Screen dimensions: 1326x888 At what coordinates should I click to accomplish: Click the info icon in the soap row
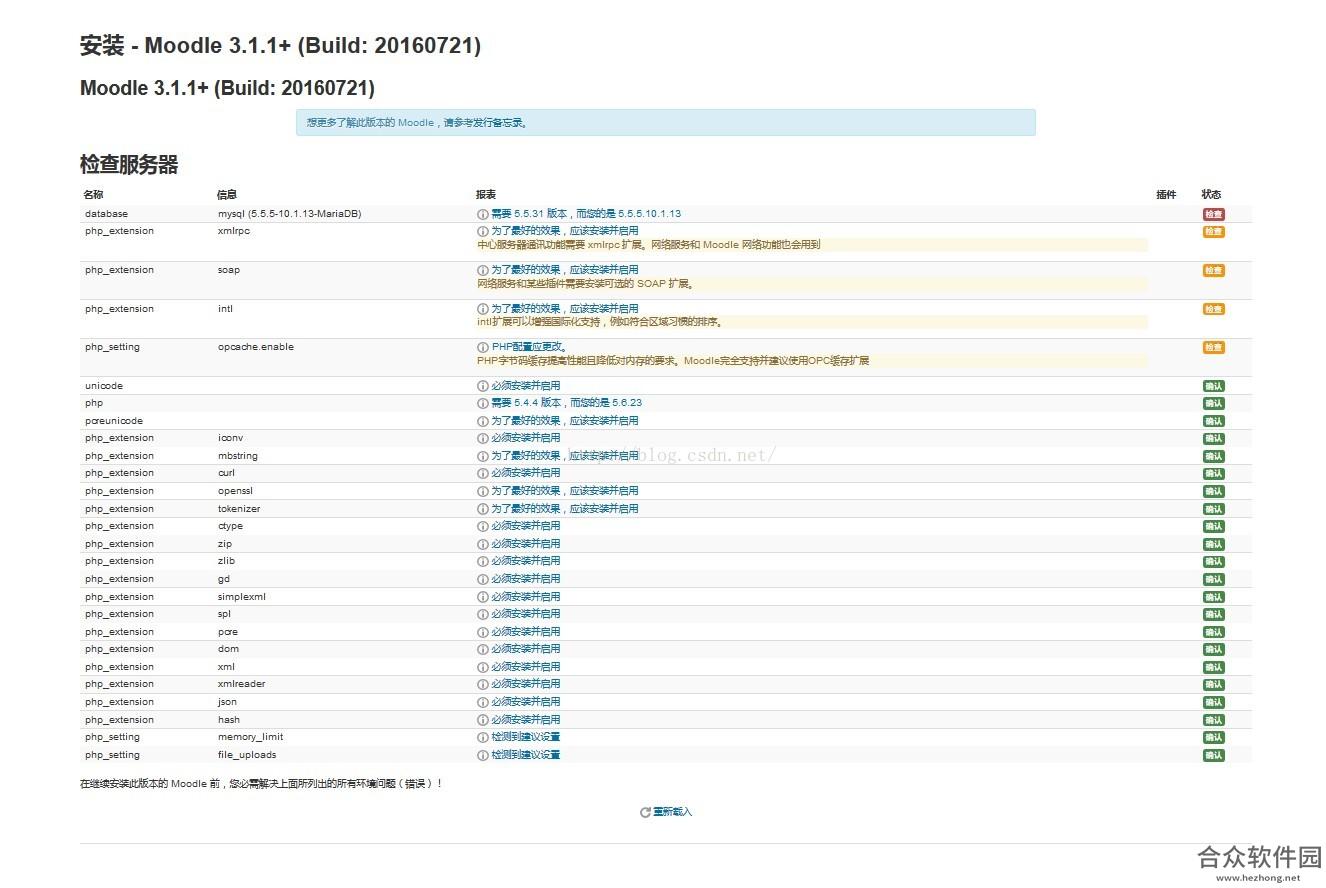483,270
